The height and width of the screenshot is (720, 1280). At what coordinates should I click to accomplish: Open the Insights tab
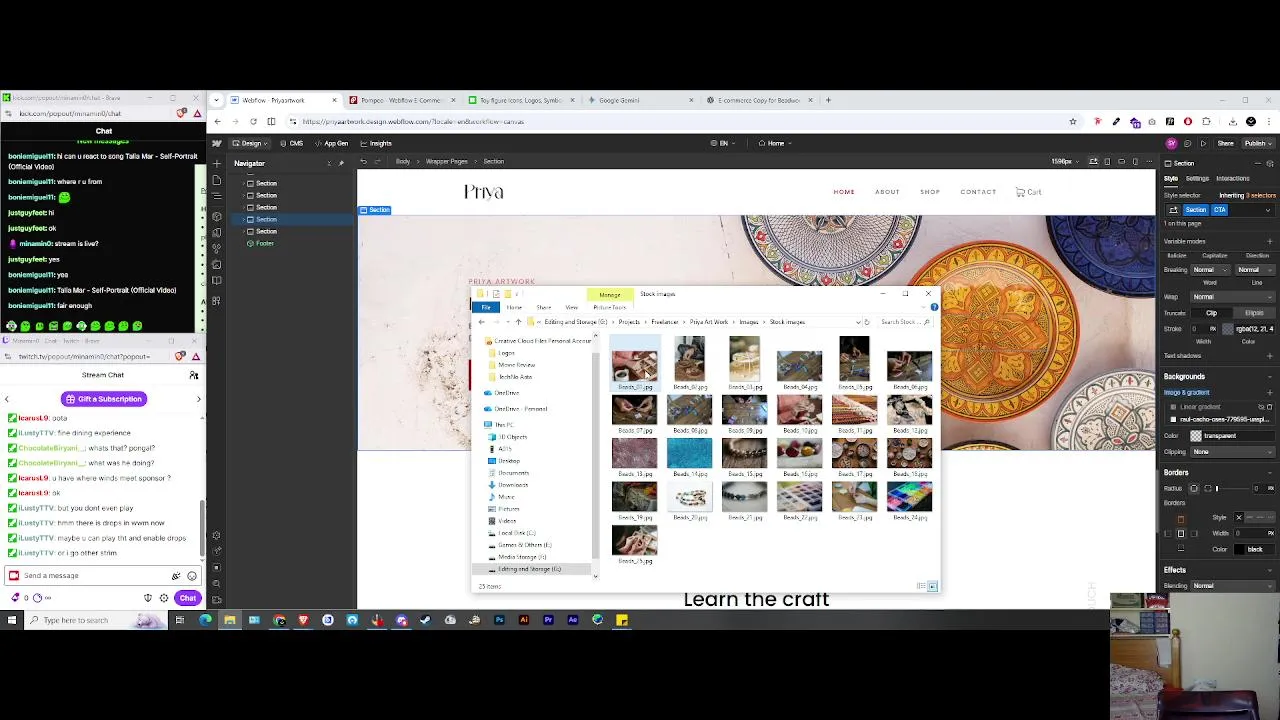tap(375, 143)
